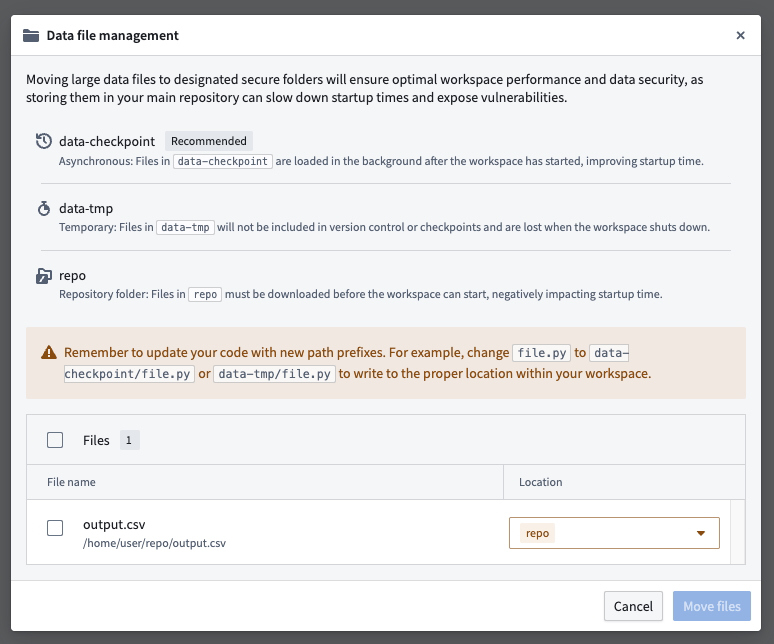Click the Cancel button
Image resolution: width=774 pixels, height=644 pixels.
[x=633, y=606]
